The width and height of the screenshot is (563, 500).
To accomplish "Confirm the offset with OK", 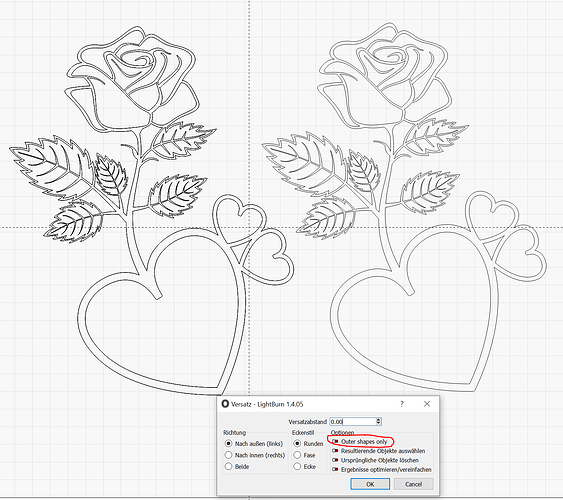I will coord(370,484).
